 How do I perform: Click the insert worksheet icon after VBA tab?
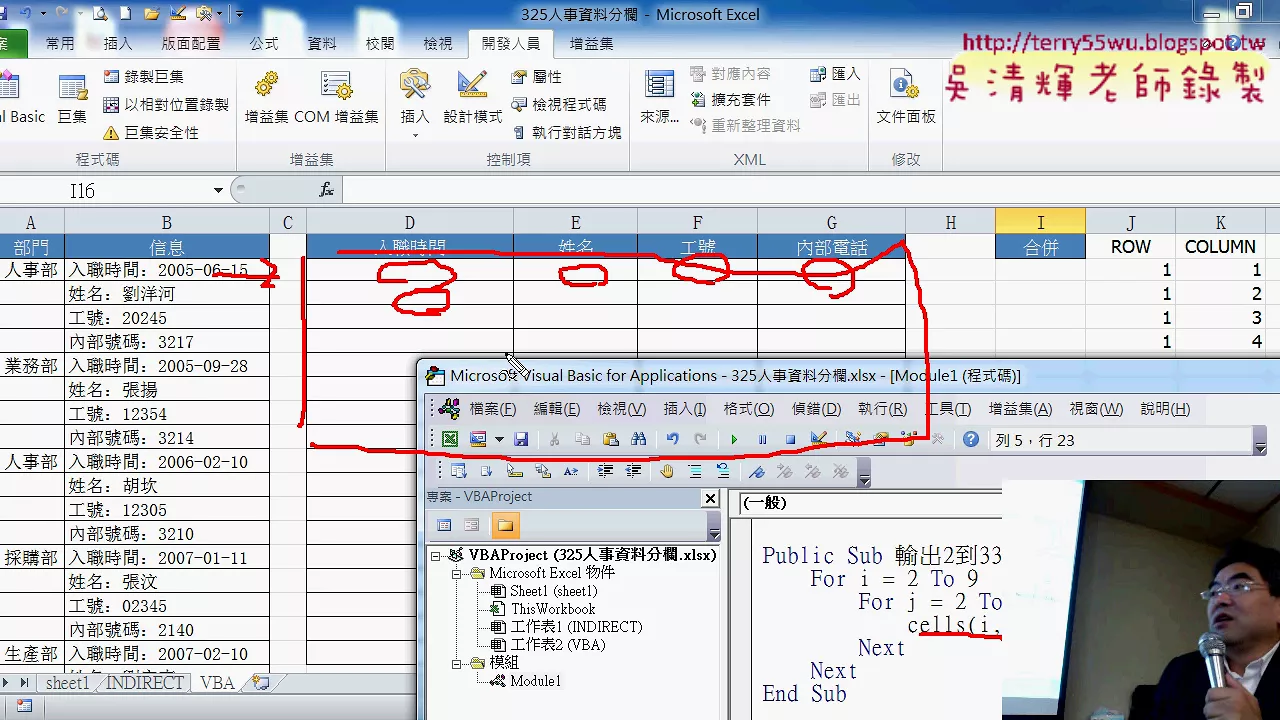261,683
